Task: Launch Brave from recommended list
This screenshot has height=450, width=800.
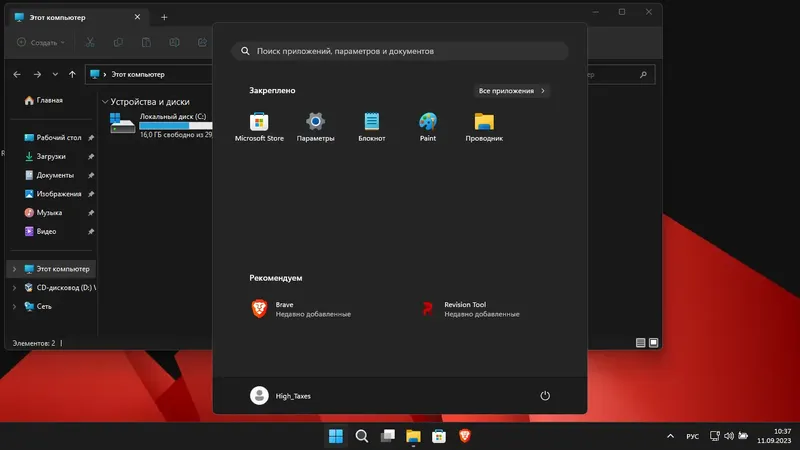Action: pyautogui.click(x=301, y=309)
